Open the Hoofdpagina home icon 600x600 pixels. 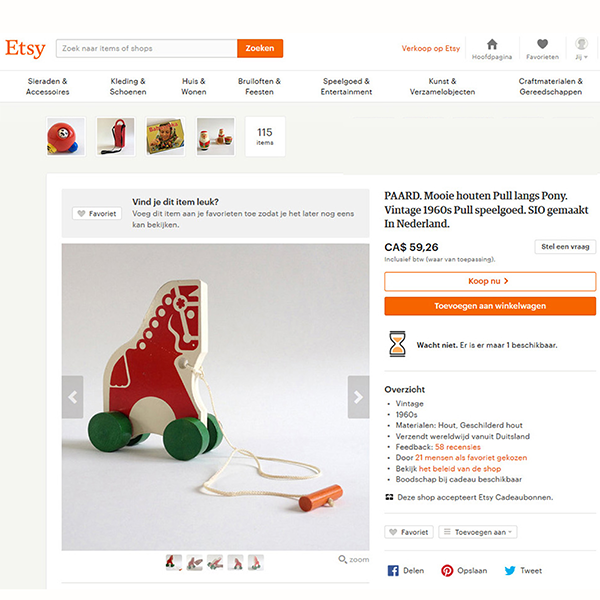[492, 48]
